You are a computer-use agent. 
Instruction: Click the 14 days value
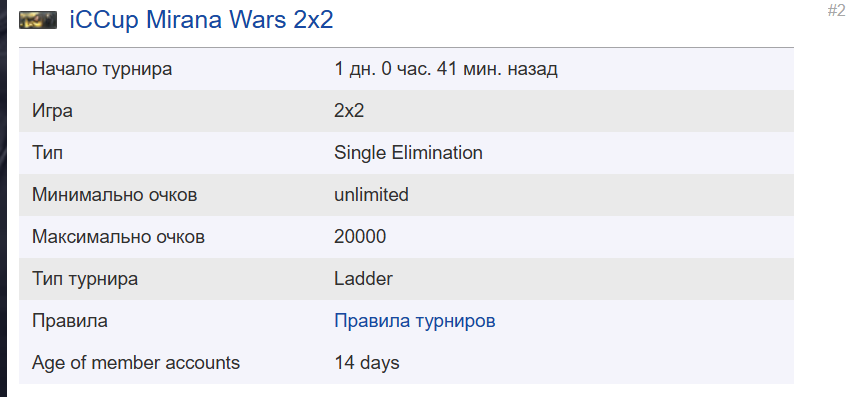pos(367,363)
